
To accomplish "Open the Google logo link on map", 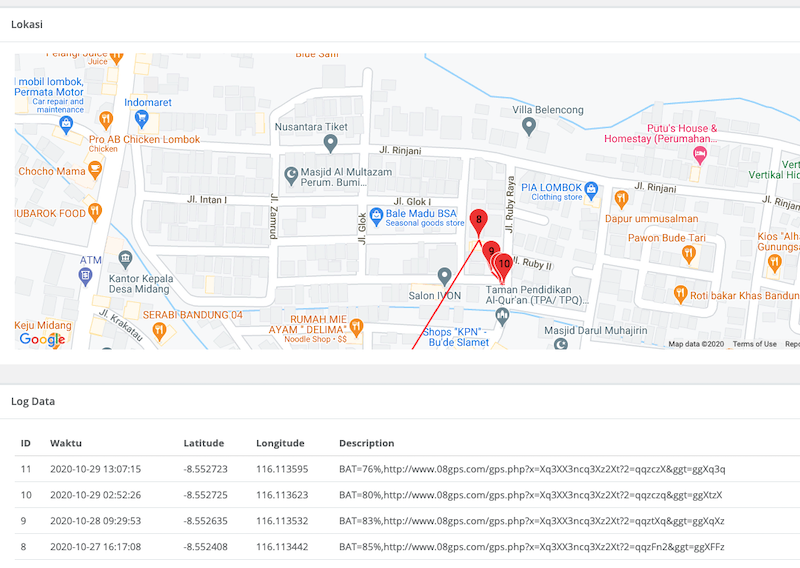I will 42,339.
